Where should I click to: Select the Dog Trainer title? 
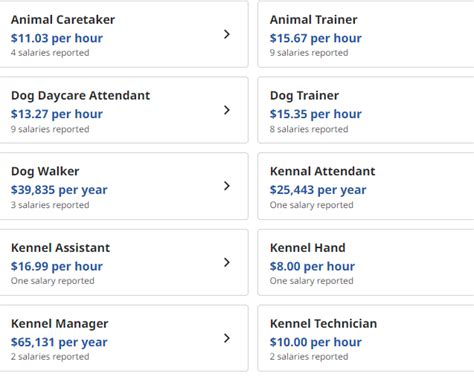pyautogui.click(x=304, y=96)
